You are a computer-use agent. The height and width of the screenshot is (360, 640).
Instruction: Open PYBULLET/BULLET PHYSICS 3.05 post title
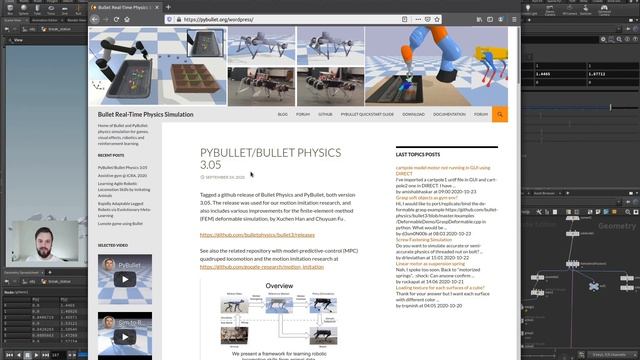click(270, 158)
